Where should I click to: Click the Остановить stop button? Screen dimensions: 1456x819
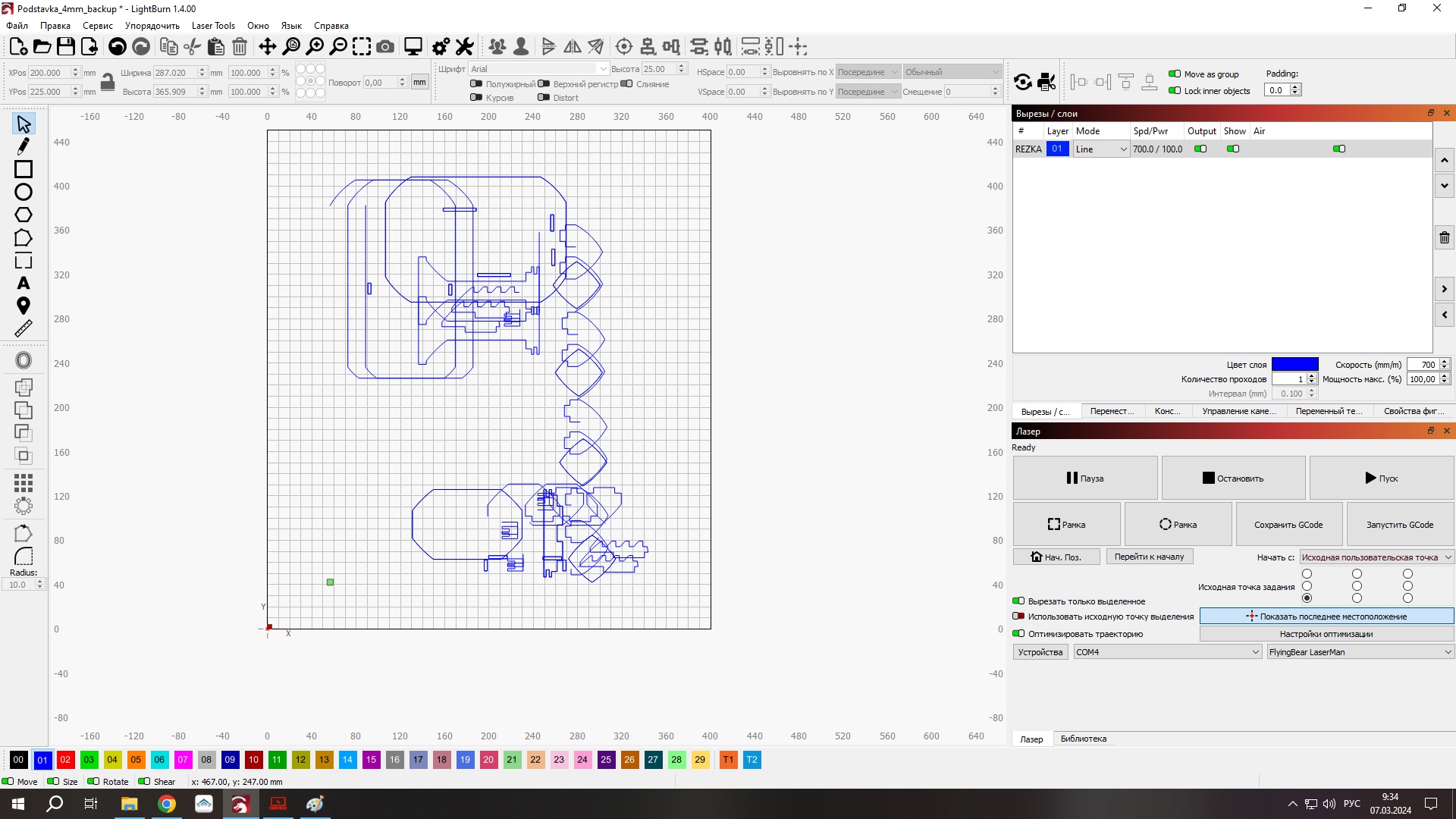[x=1233, y=478]
